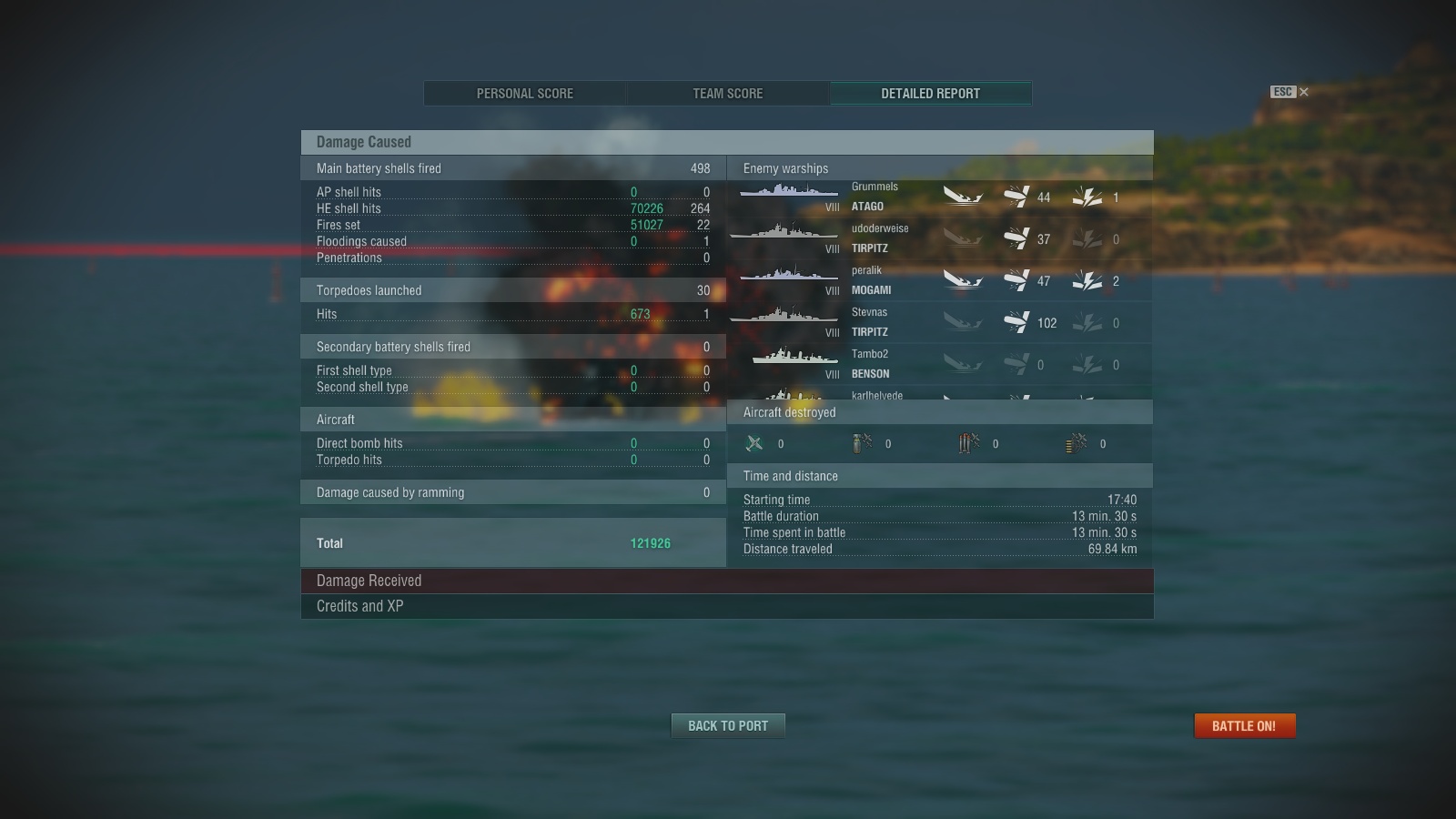Expand the Damage Received section
This screenshot has height=819, width=1456.
point(727,581)
